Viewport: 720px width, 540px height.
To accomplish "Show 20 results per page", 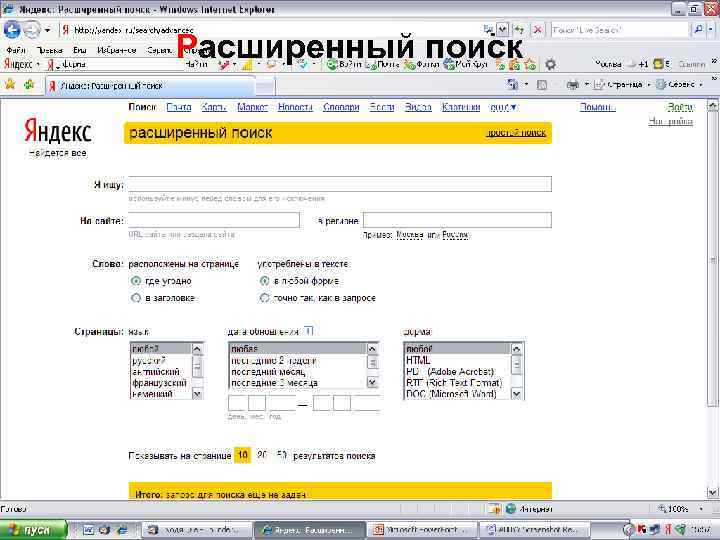I will coord(262,456).
